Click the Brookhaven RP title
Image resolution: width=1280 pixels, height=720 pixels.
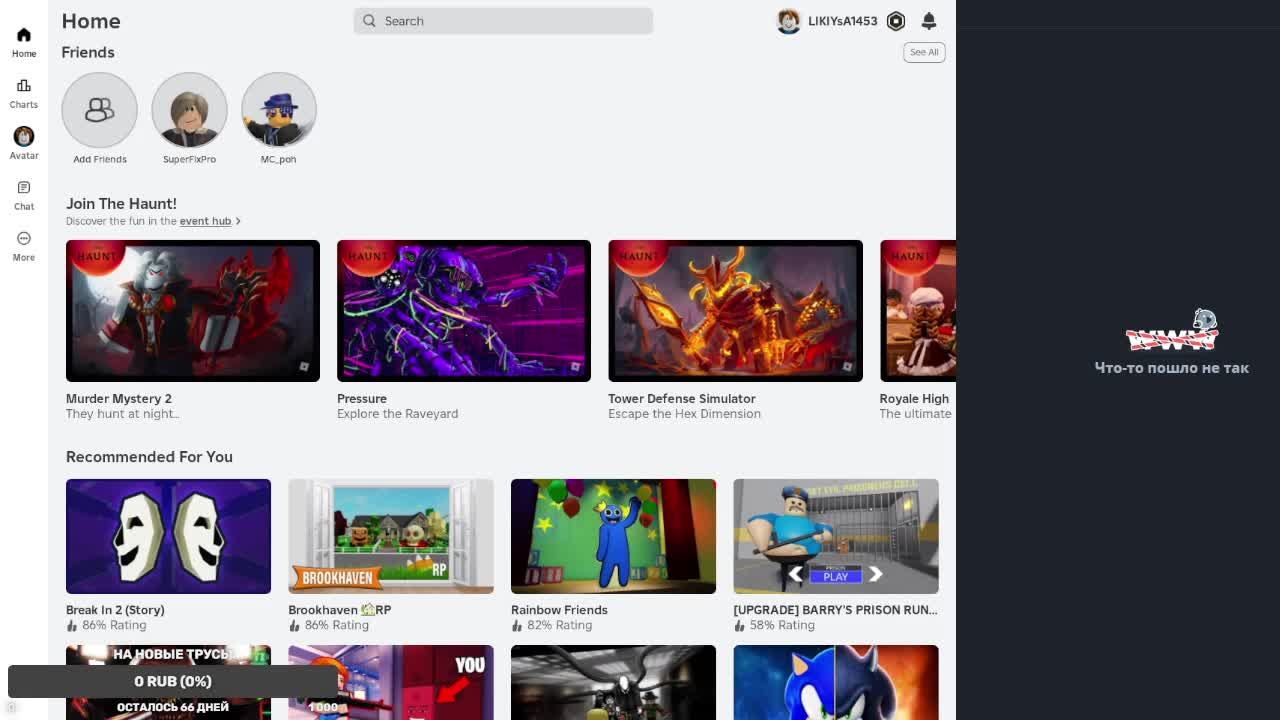[x=340, y=610]
